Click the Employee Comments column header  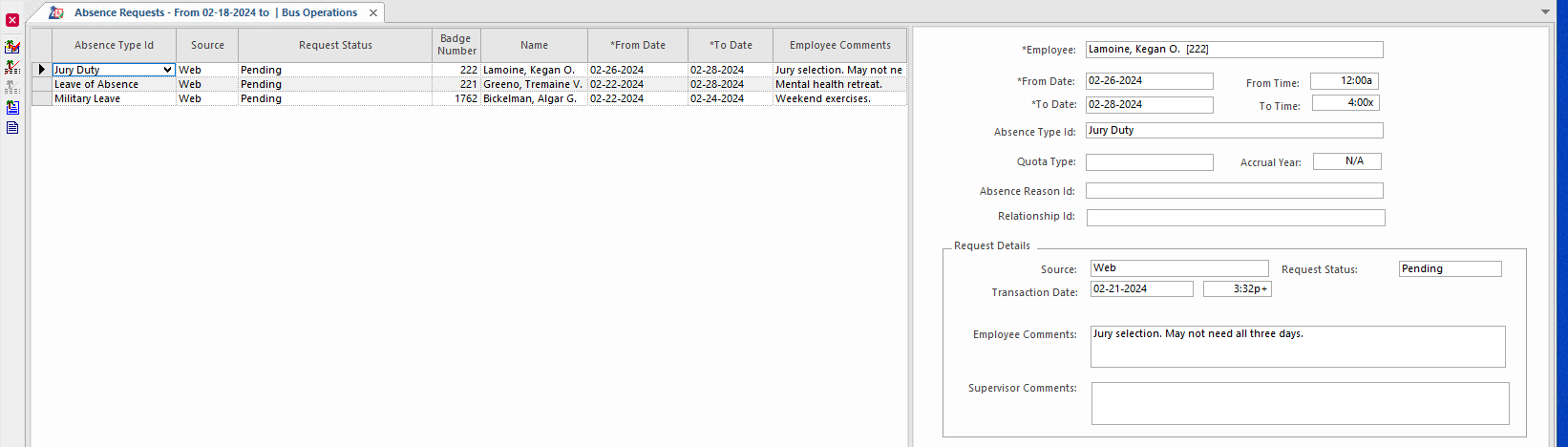(x=839, y=45)
